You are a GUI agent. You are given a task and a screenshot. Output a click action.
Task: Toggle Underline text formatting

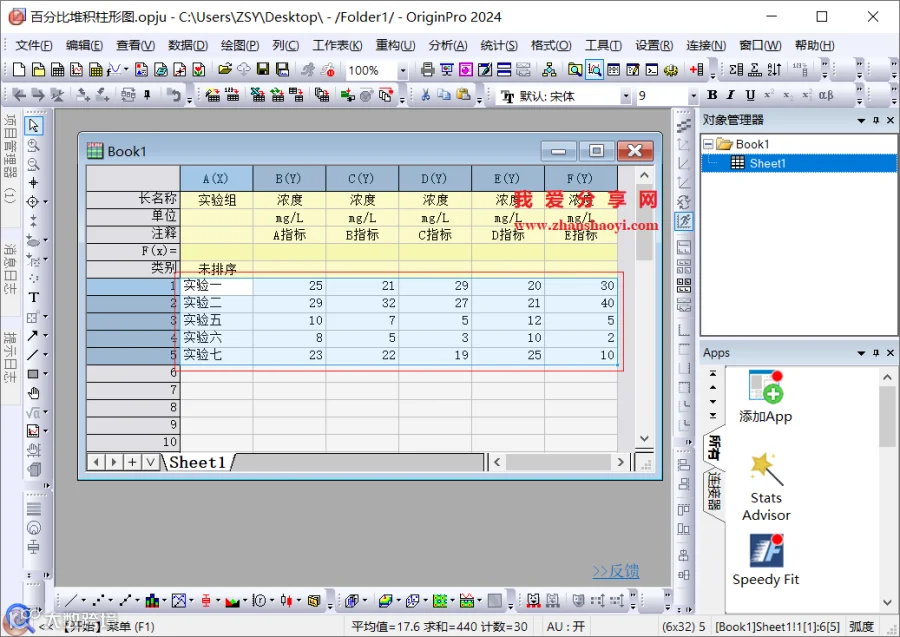(750, 95)
